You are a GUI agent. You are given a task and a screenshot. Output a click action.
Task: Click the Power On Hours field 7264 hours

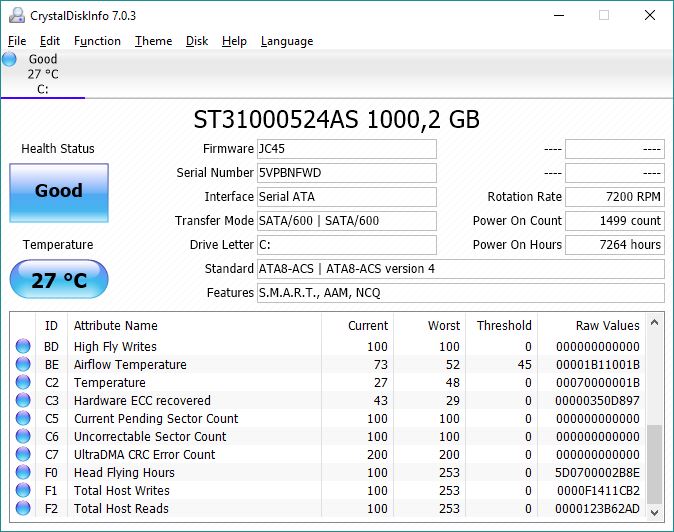tap(615, 245)
